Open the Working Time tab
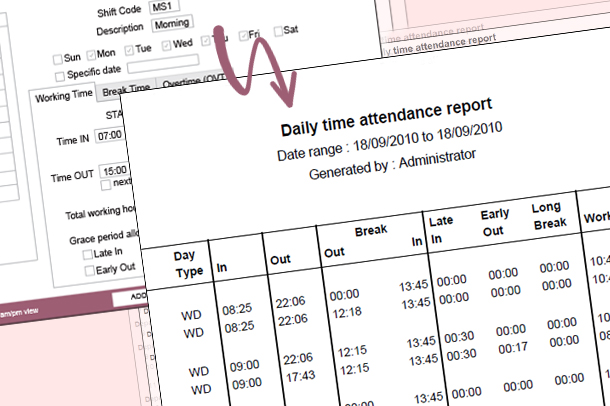This screenshot has width=610, height=406. (63, 96)
